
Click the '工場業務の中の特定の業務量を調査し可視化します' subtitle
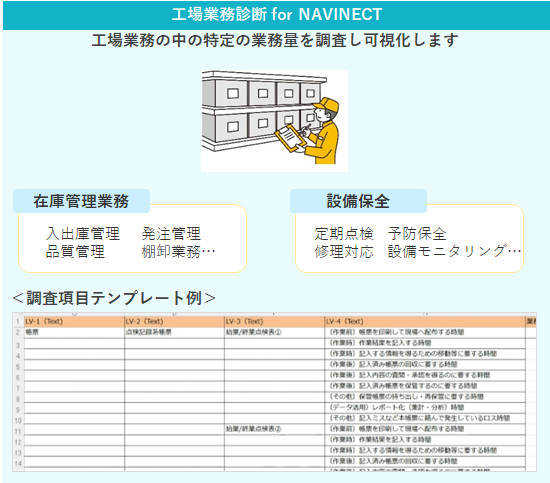(x=275, y=40)
